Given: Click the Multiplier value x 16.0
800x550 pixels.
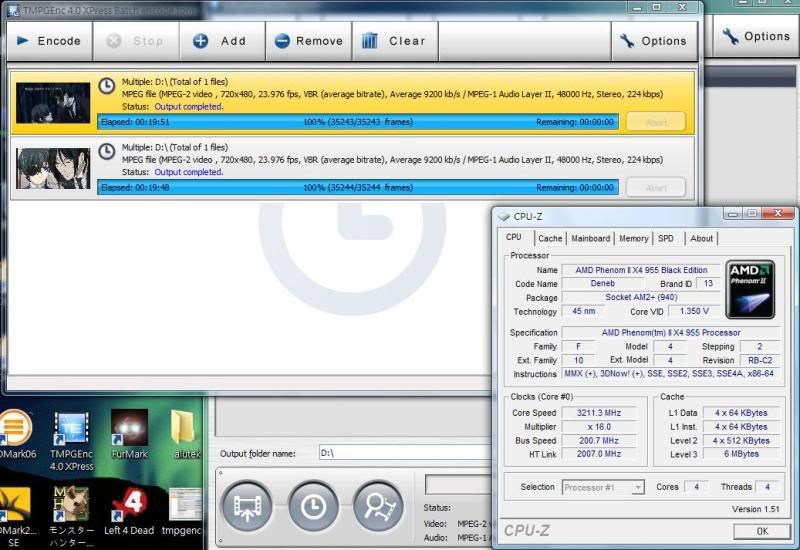Looking at the screenshot, I should [x=598, y=427].
